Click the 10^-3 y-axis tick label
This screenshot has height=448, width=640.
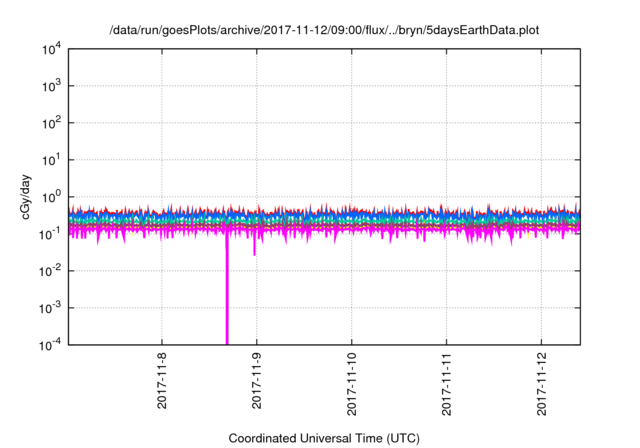(x=50, y=308)
